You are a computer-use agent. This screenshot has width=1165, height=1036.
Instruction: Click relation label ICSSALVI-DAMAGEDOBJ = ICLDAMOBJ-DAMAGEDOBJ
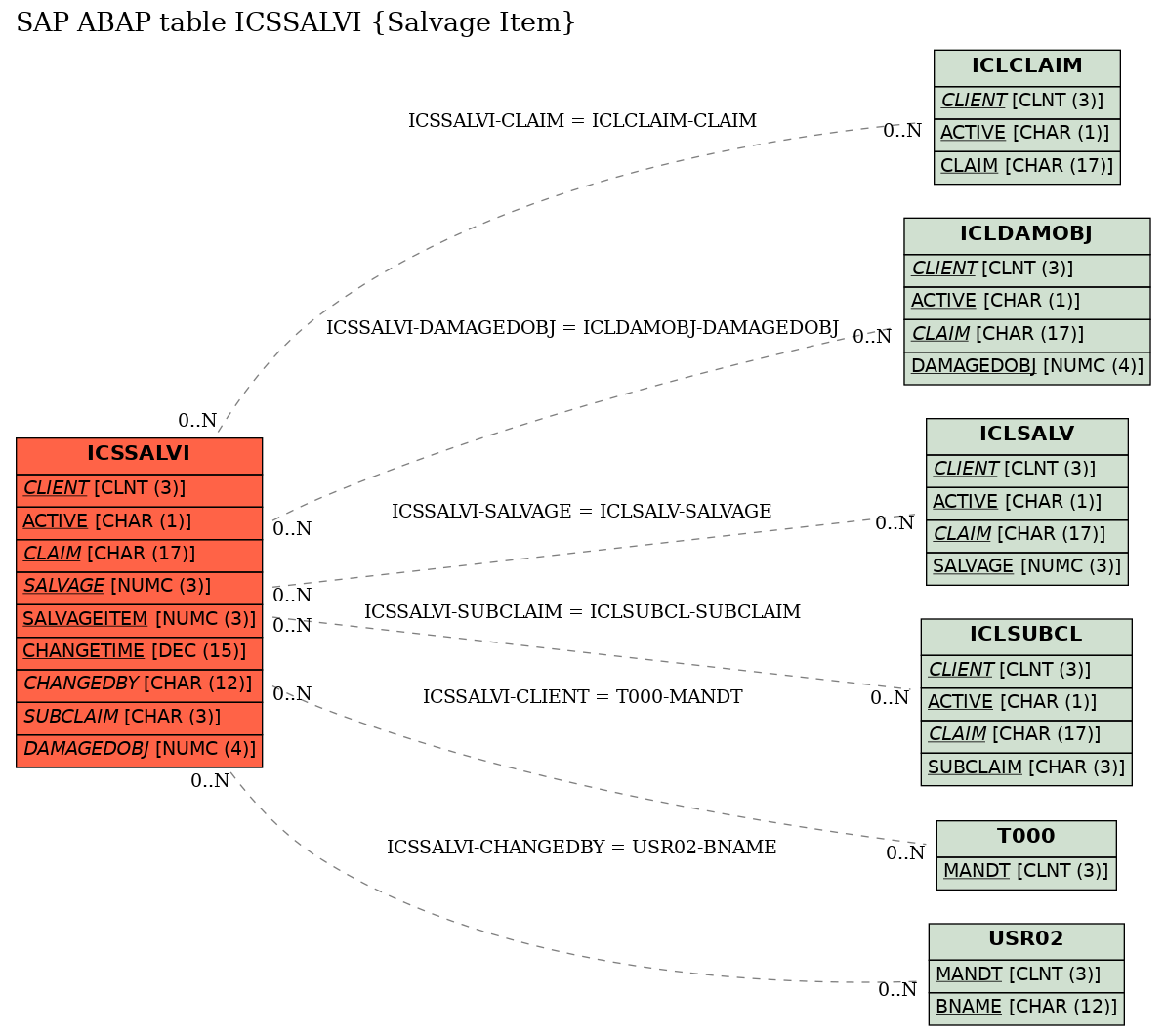coord(582,328)
